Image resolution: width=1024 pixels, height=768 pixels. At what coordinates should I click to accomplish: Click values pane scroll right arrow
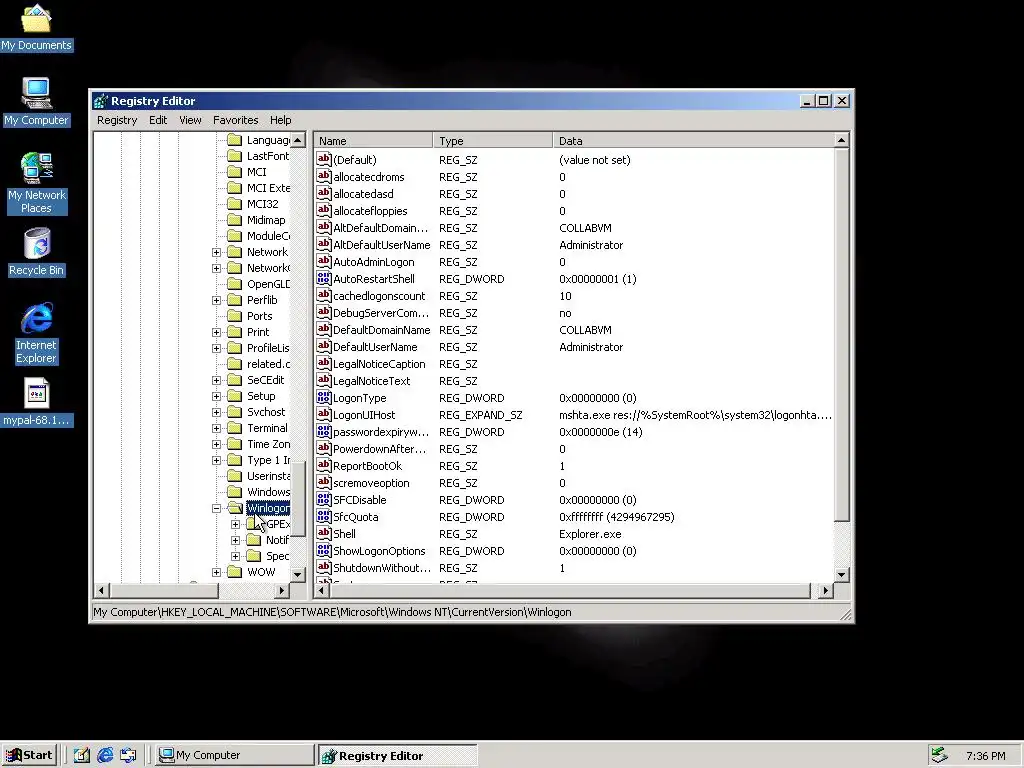point(826,590)
